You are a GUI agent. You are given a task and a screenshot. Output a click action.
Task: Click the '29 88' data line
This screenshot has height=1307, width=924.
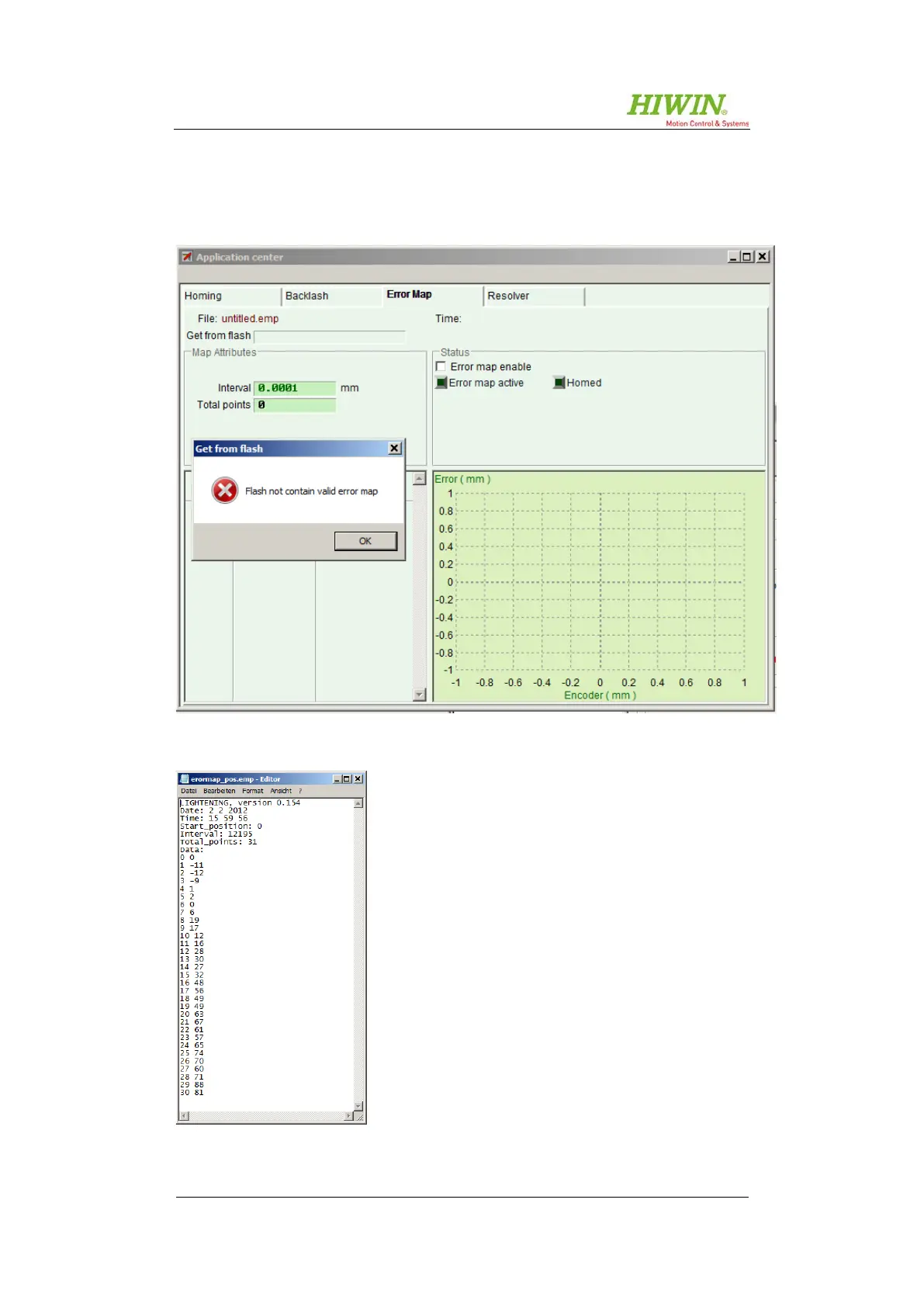(192, 1084)
